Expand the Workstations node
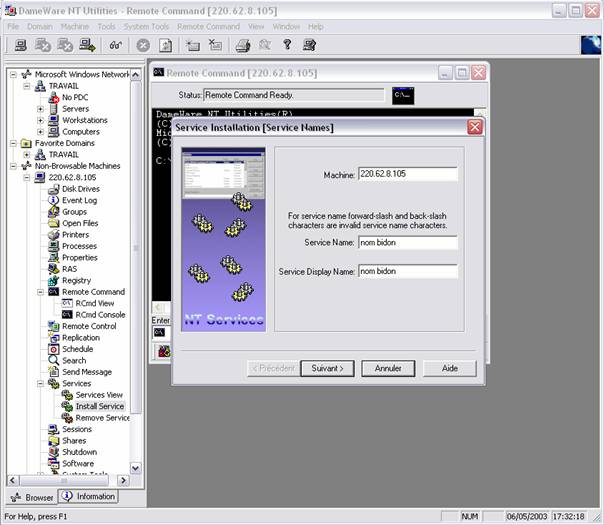The width and height of the screenshot is (604, 525). tap(40, 120)
